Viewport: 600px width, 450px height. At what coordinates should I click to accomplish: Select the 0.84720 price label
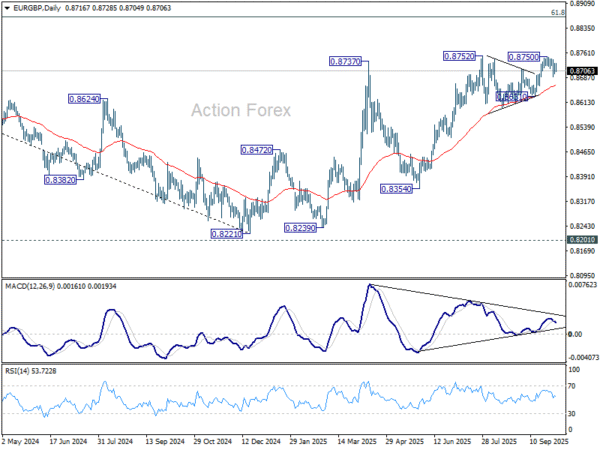254,150
